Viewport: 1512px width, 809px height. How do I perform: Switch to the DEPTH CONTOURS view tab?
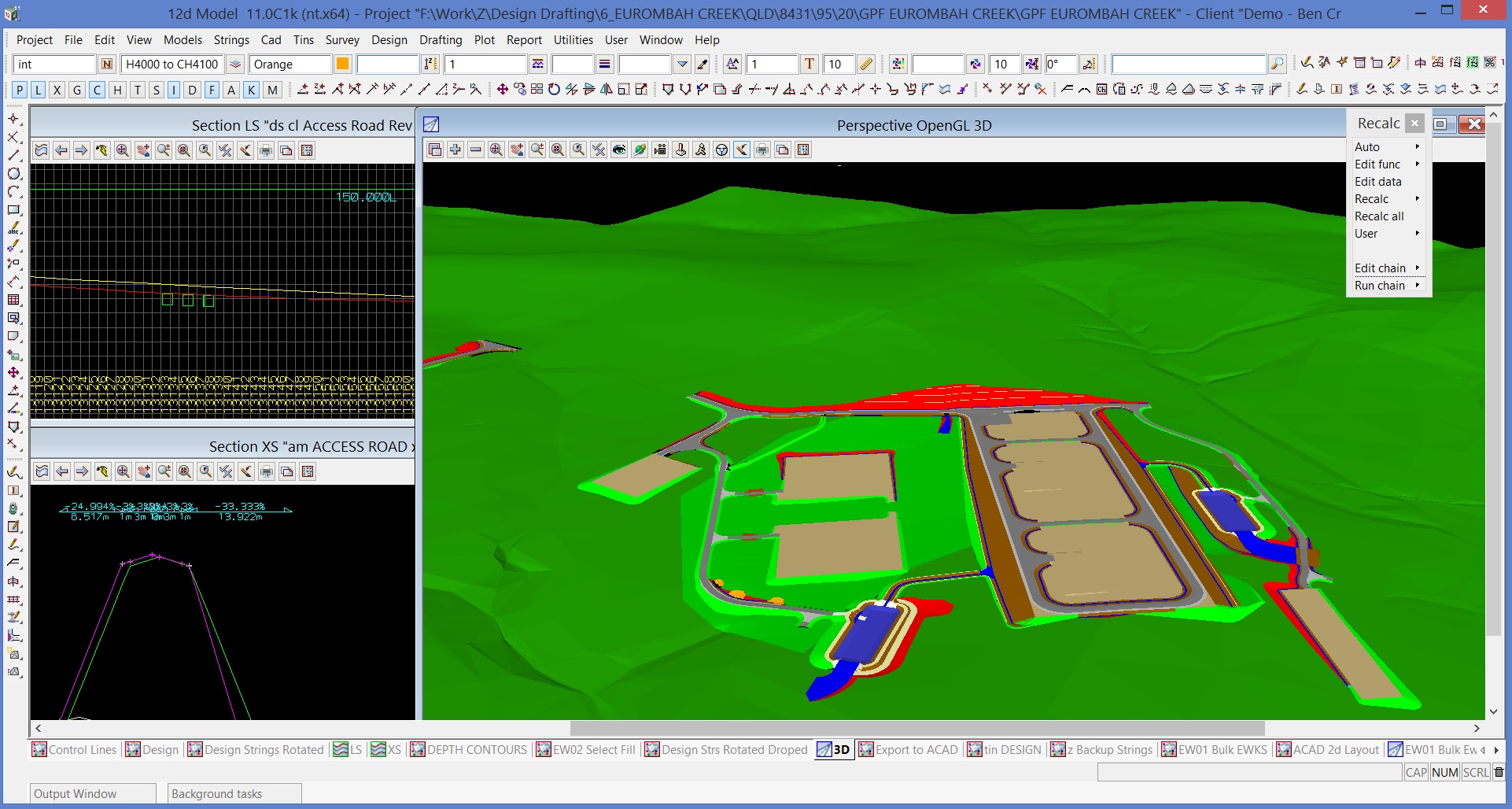click(x=468, y=750)
